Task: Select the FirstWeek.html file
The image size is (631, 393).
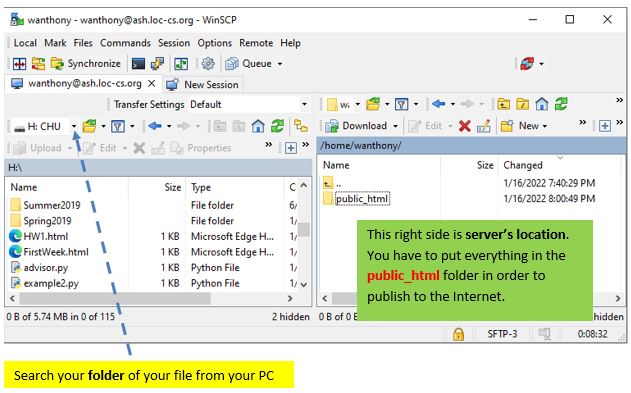Action: click(x=56, y=252)
